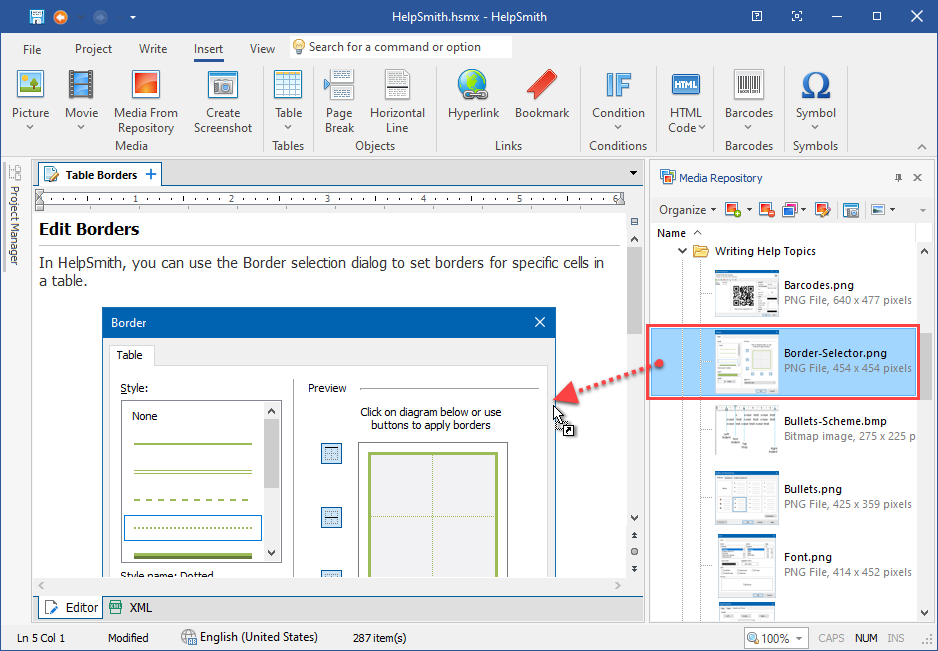Click the overlapping pictures icon in Media Repository
This screenshot has width=938, height=651.
pyautogui.click(x=790, y=209)
